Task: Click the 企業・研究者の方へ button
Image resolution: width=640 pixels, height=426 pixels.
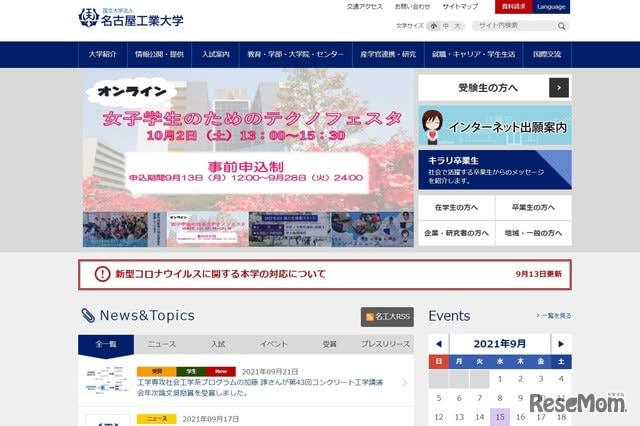Action: pos(456,233)
